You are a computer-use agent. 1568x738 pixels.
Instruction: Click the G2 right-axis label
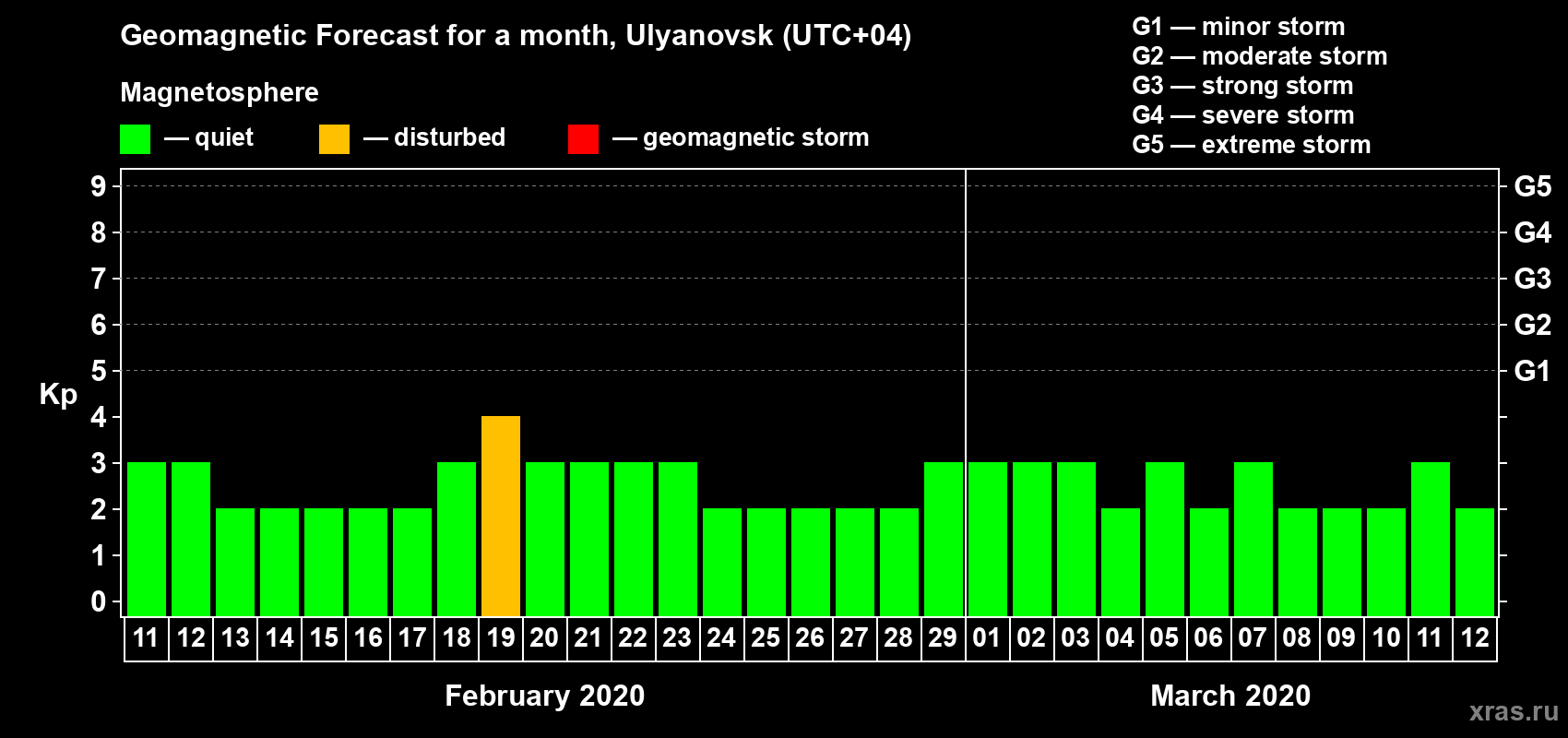point(1533,325)
